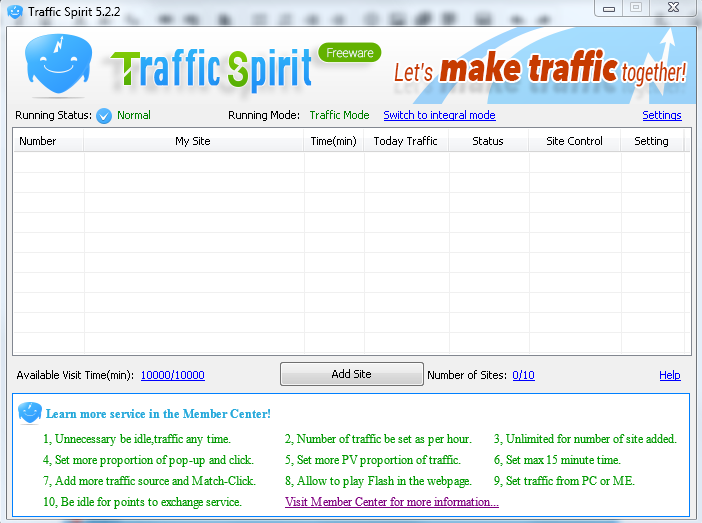This screenshot has width=702, height=523.
Task: Click the Status column header
Action: pyautogui.click(x=488, y=141)
